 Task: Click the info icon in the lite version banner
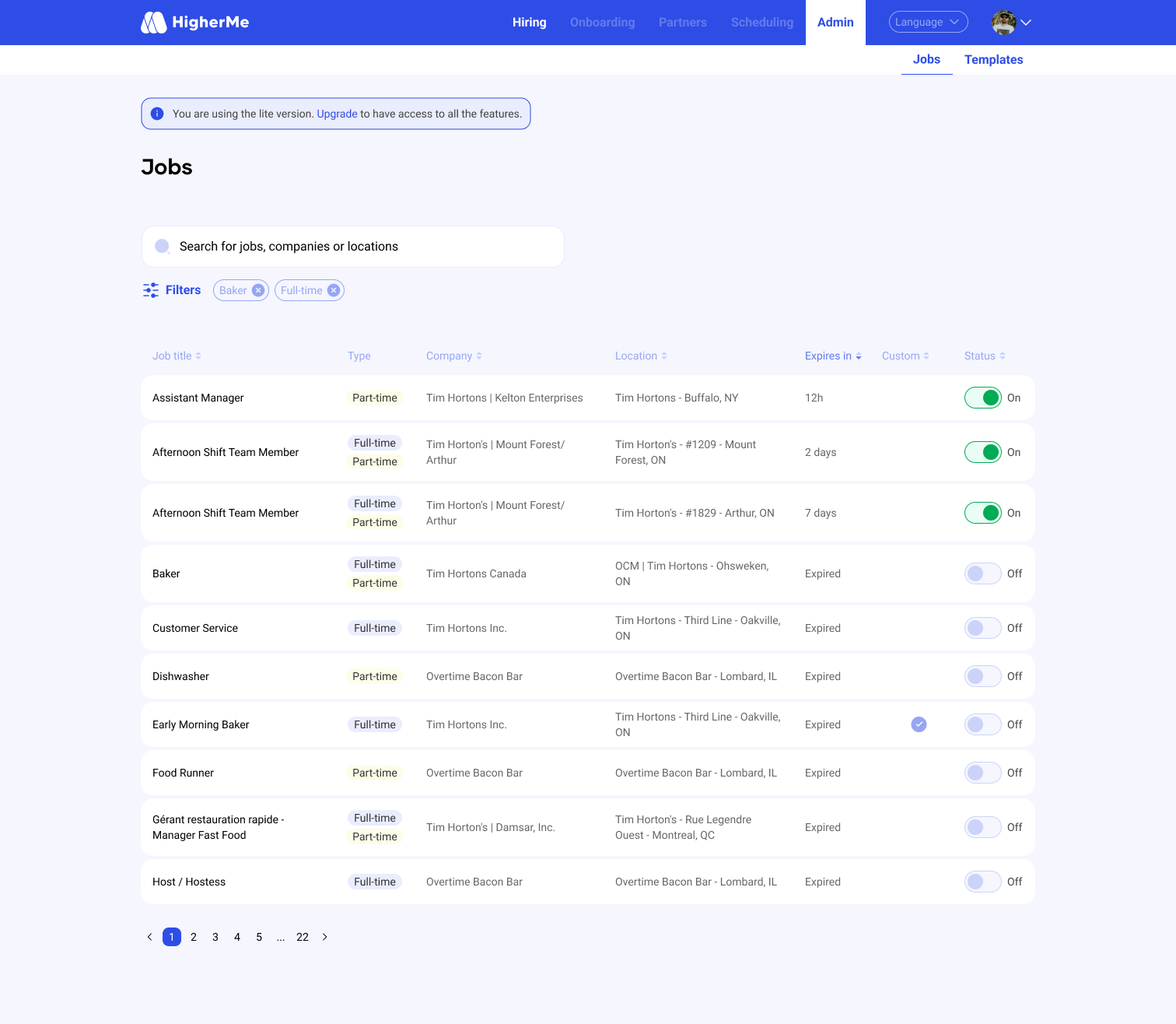tap(157, 114)
